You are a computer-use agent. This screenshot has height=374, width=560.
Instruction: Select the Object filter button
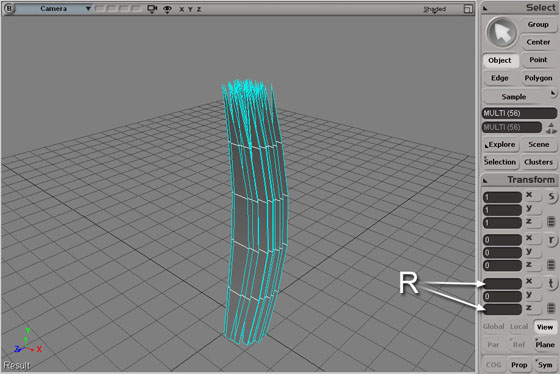[500, 60]
